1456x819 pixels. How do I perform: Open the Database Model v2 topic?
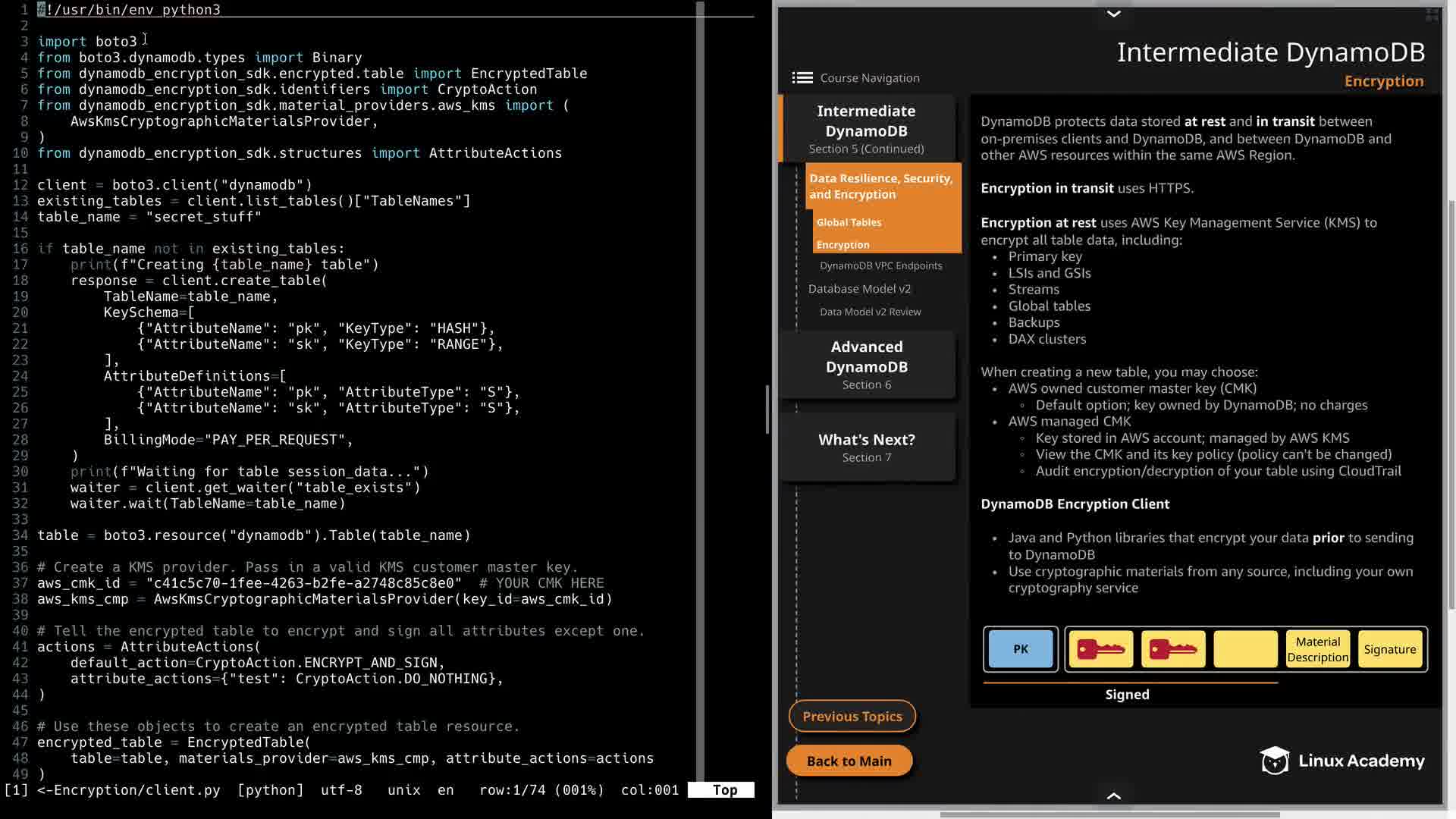point(859,289)
